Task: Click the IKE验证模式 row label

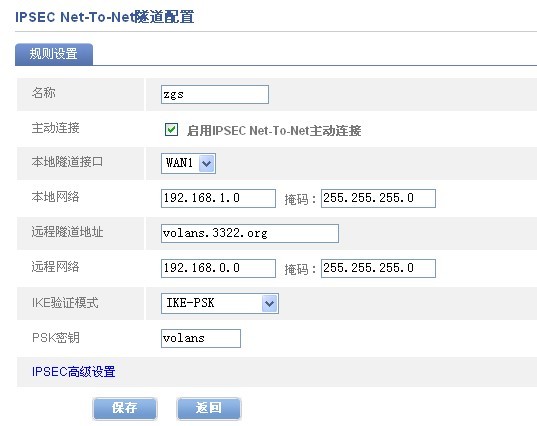Action: coord(65,303)
